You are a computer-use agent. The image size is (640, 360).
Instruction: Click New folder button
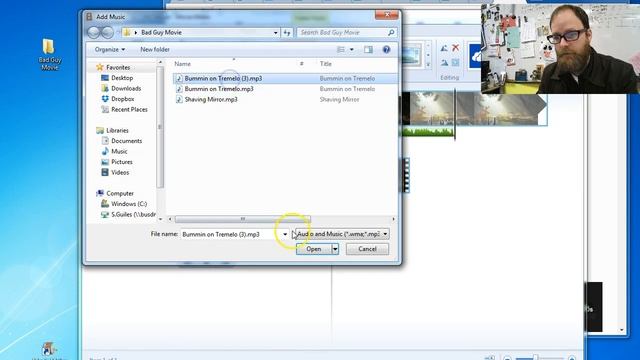point(155,49)
